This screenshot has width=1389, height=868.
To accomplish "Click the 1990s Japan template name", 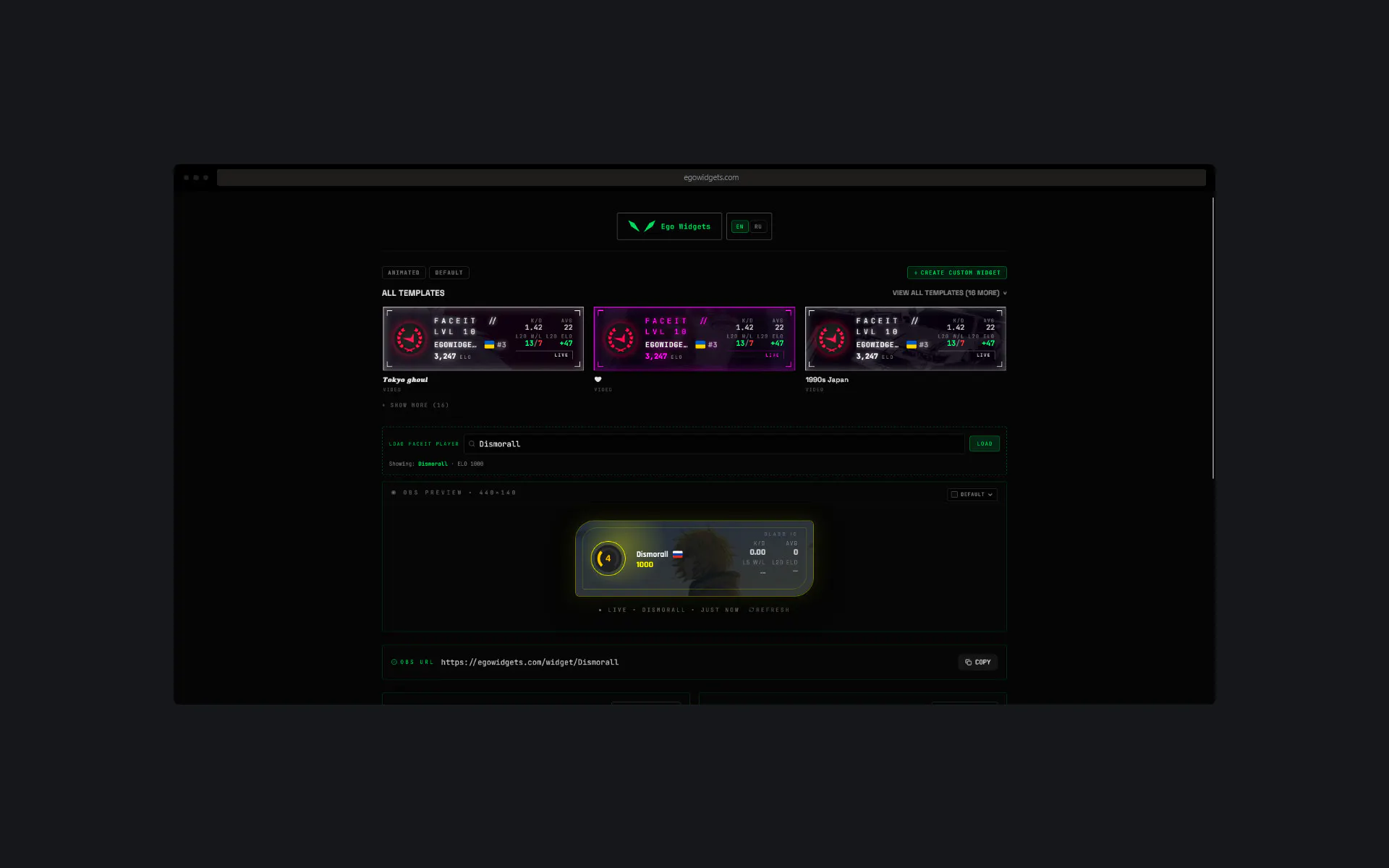I will pyautogui.click(x=827, y=380).
